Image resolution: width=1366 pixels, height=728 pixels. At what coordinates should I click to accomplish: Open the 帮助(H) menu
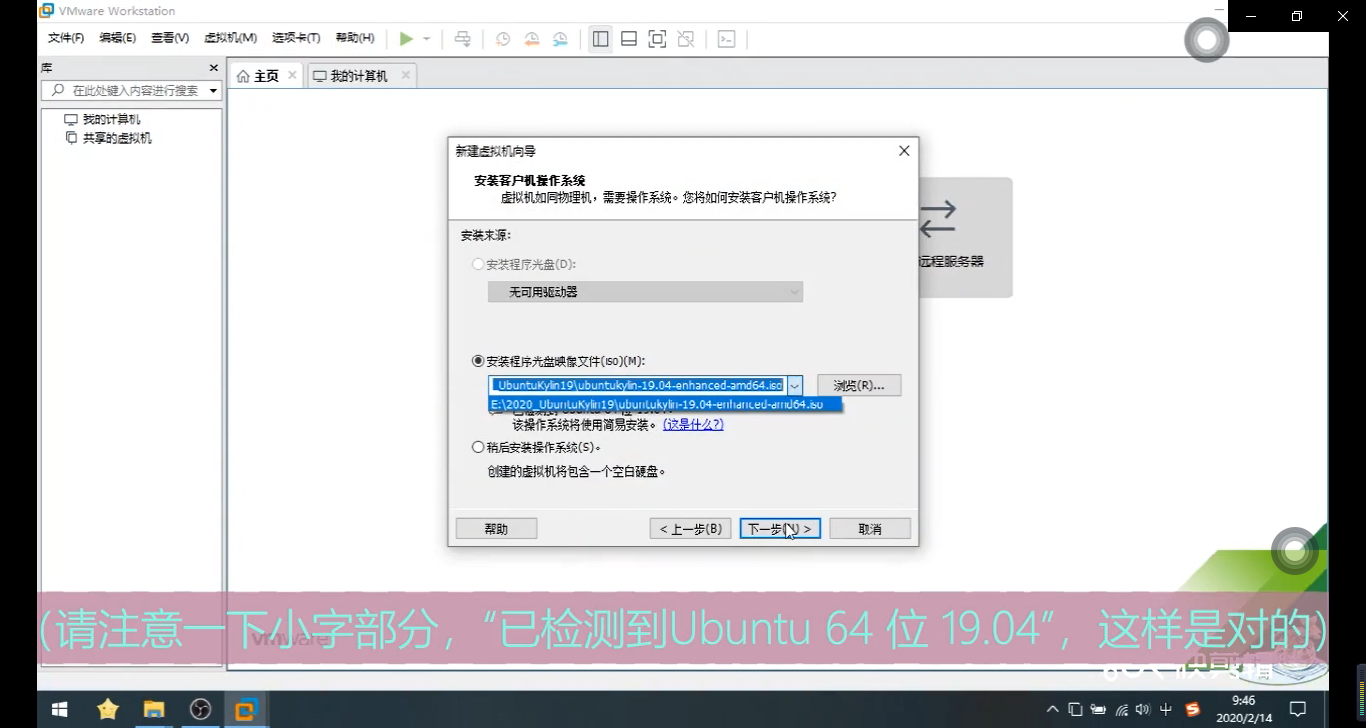click(355, 38)
